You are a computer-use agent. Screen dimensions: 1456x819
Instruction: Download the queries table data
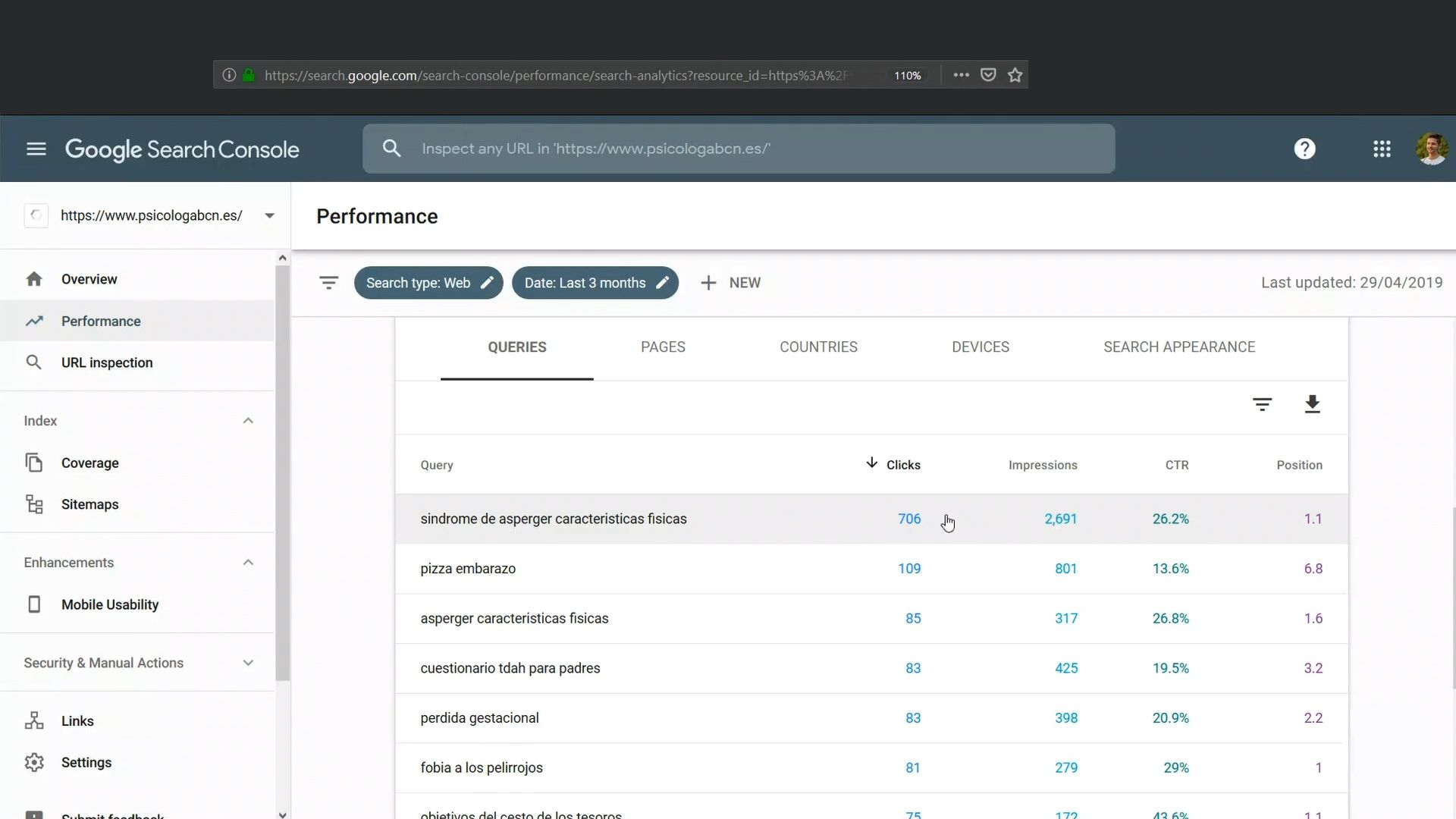pyautogui.click(x=1312, y=404)
